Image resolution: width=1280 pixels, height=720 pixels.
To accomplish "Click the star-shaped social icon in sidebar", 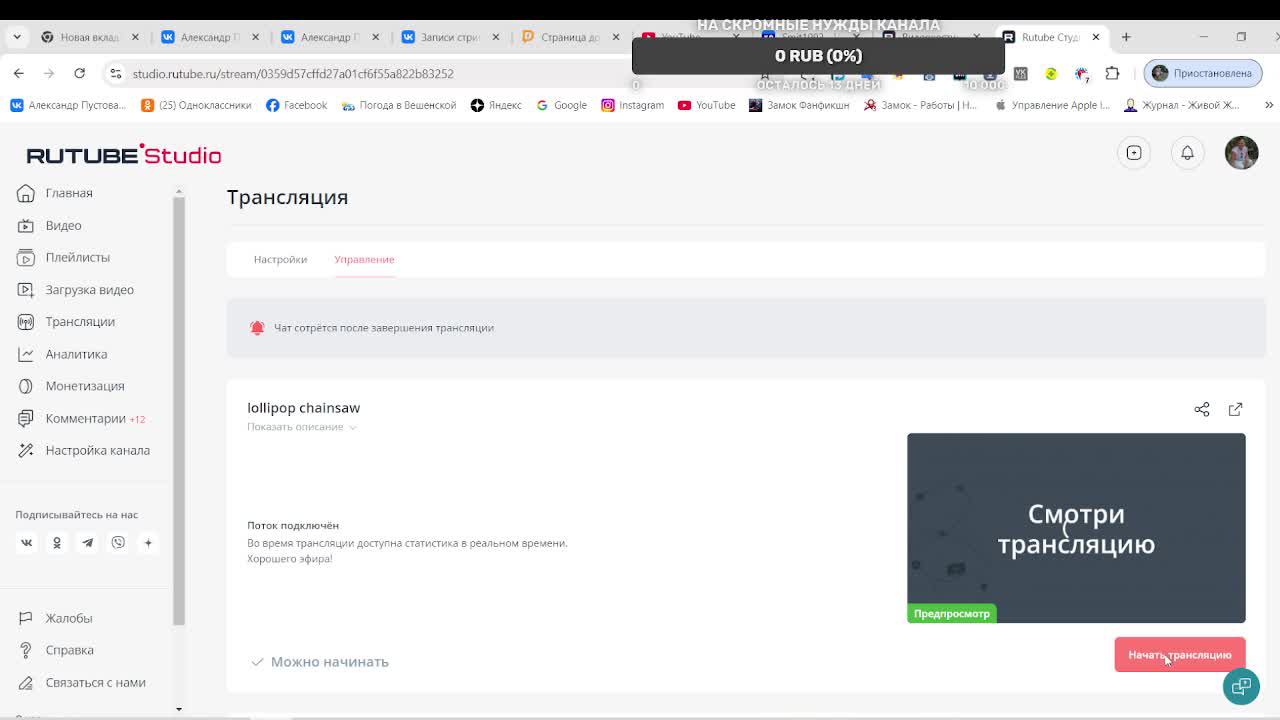I will [148, 543].
